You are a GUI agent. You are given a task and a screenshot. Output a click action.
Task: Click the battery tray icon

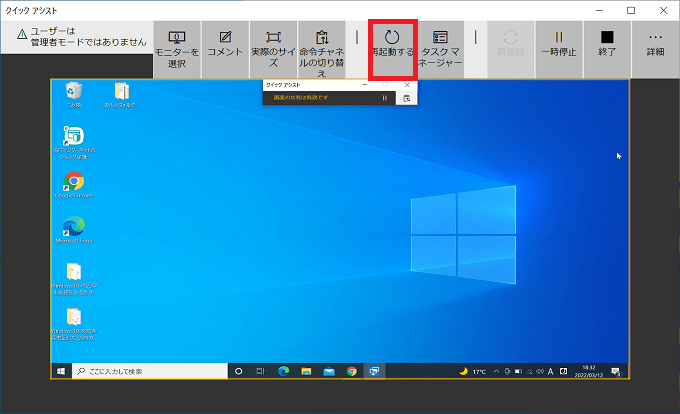click(x=518, y=372)
